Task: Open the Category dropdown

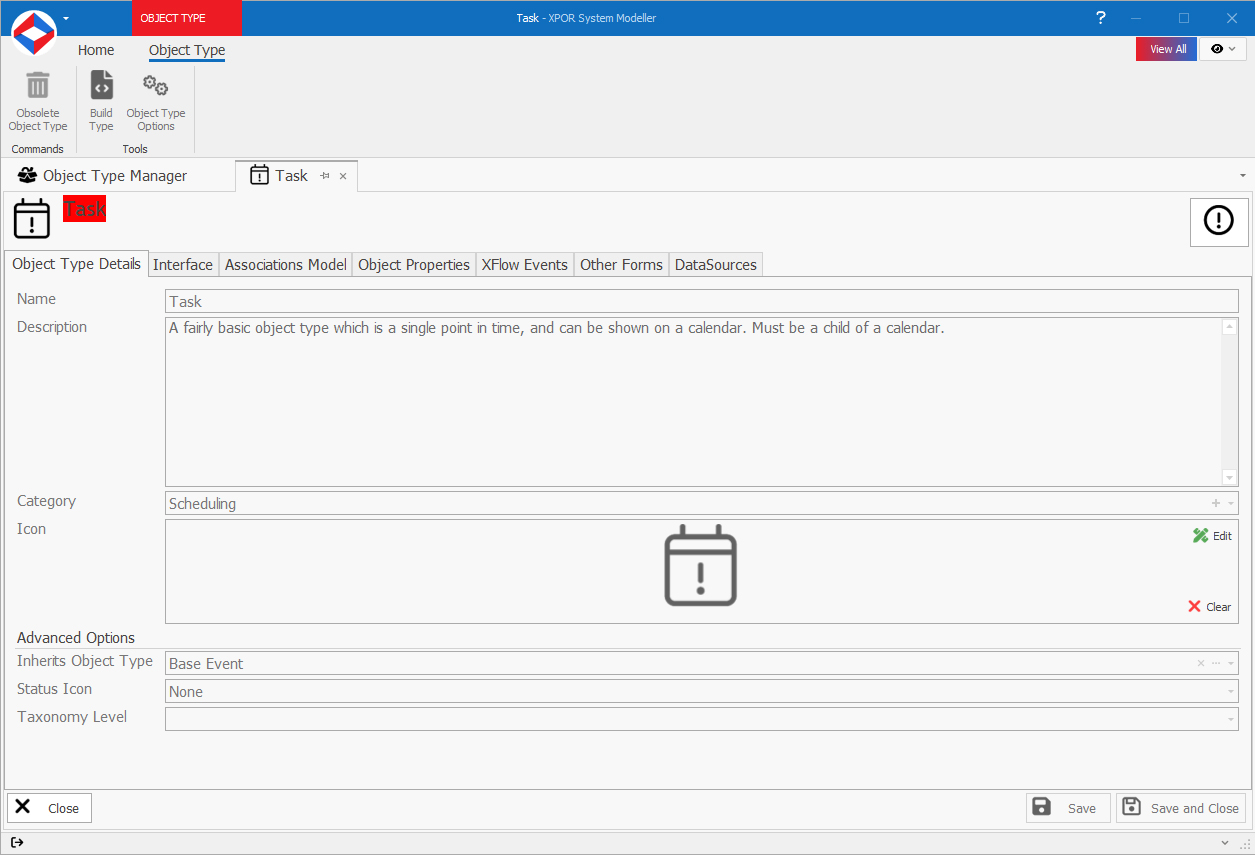Action: (1230, 503)
